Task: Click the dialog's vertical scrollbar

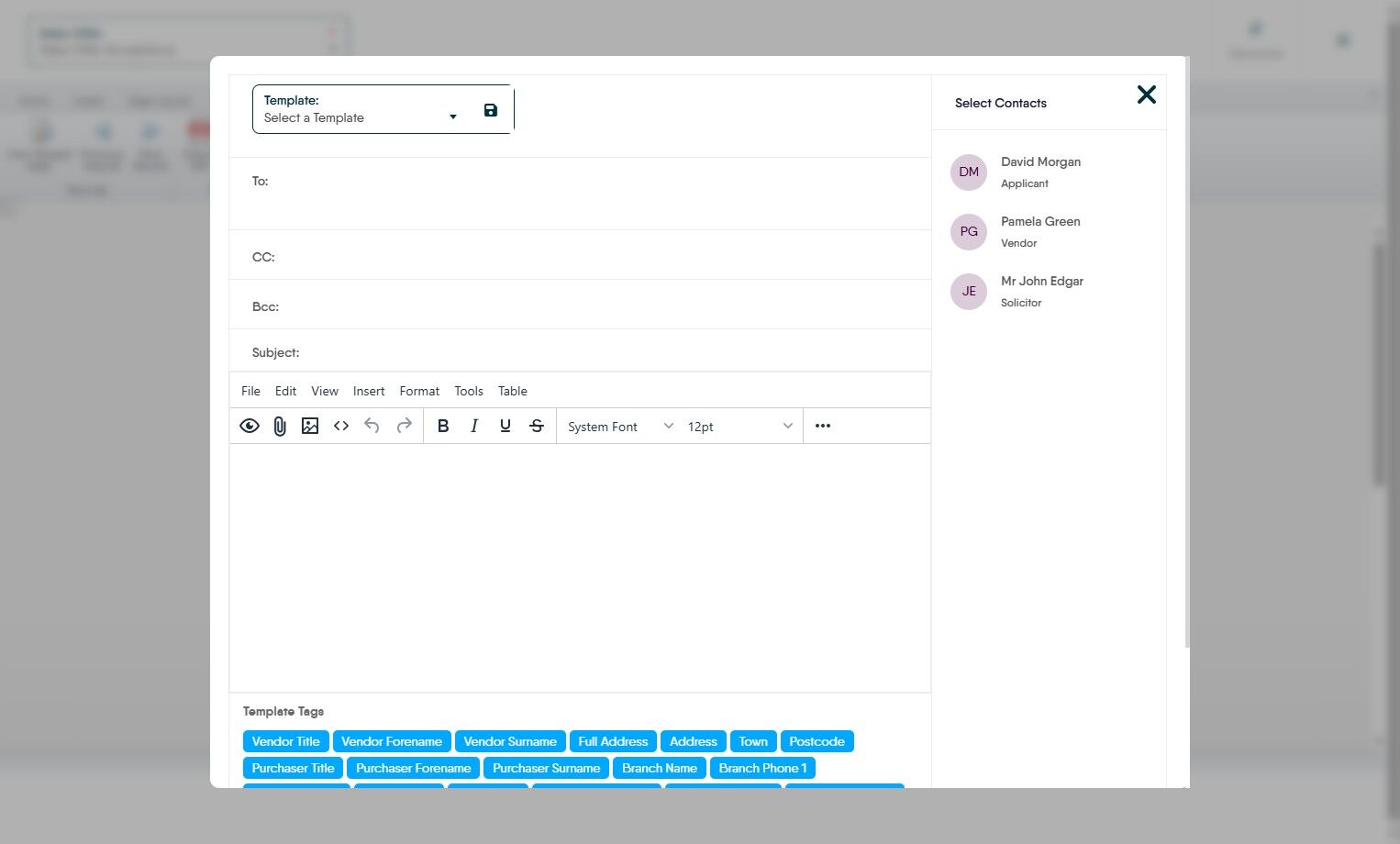Action: [x=1187, y=352]
